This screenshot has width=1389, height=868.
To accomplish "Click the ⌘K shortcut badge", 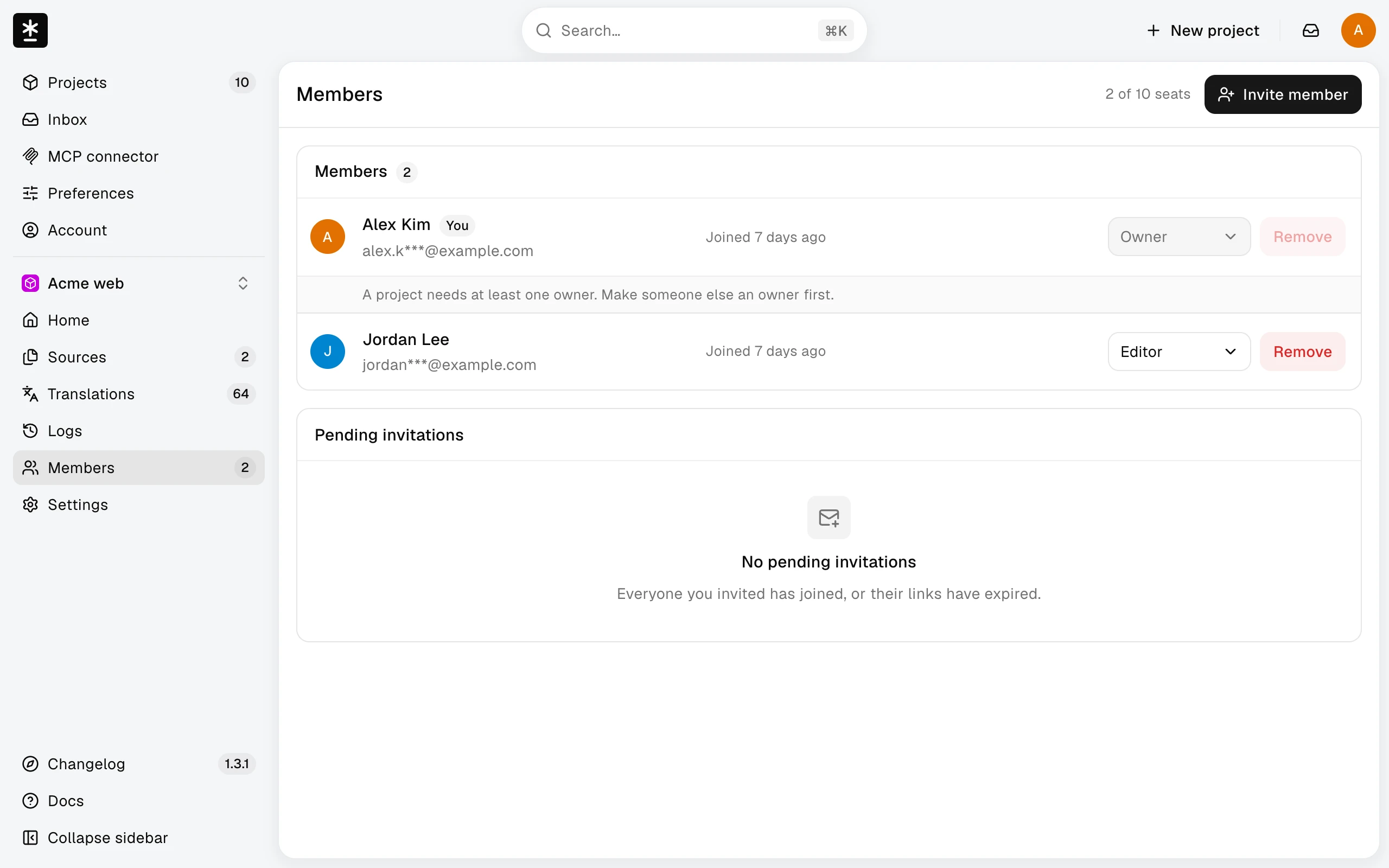I will coord(836,30).
